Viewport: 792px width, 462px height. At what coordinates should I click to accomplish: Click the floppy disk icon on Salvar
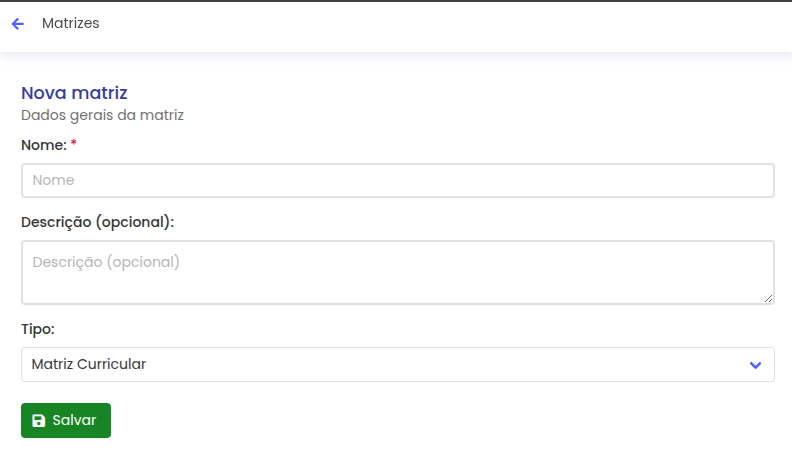[x=38, y=421]
